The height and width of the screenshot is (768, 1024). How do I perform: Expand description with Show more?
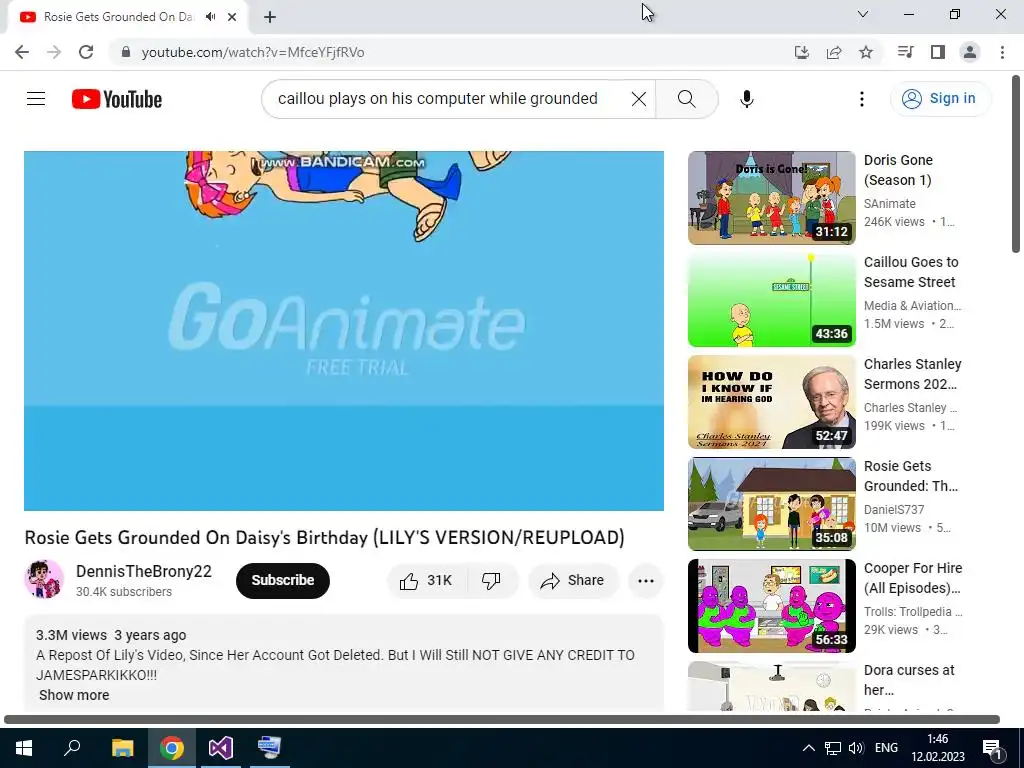coord(74,696)
